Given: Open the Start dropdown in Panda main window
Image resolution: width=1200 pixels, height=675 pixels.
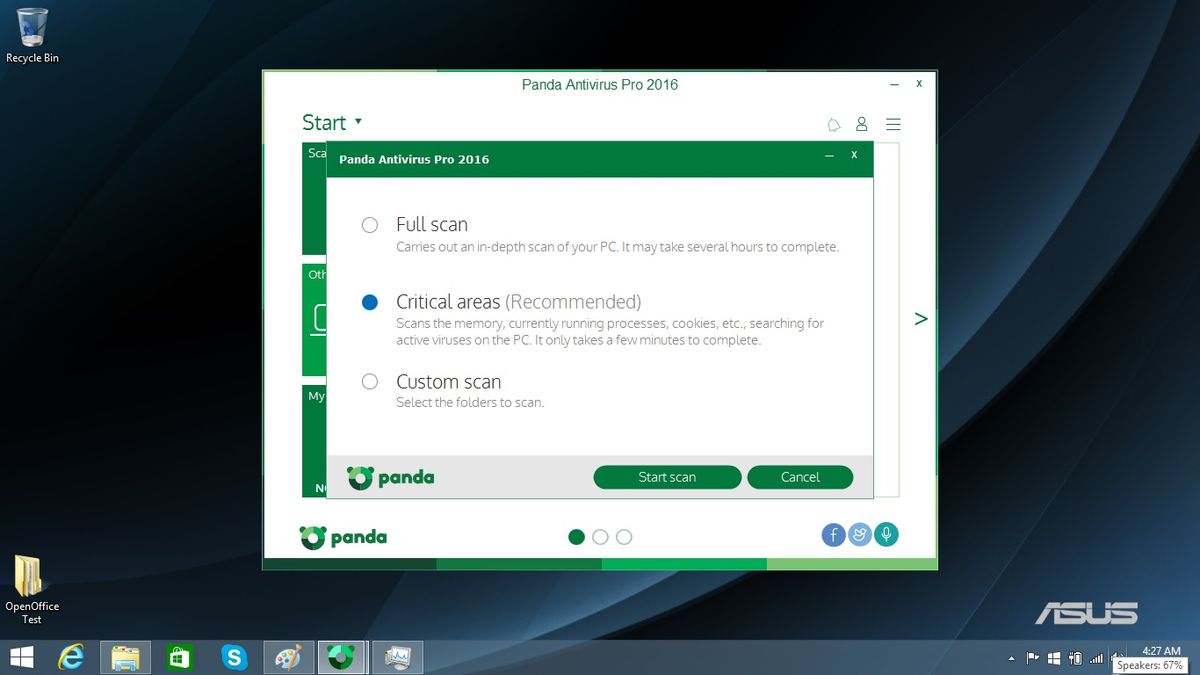Looking at the screenshot, I should (x=332, y=123).
